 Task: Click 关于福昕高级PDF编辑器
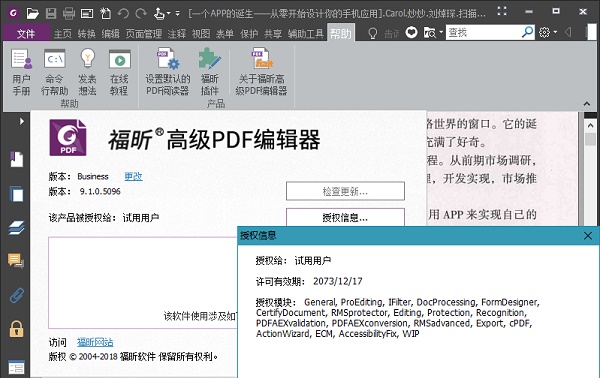click(x=261, y=72)
